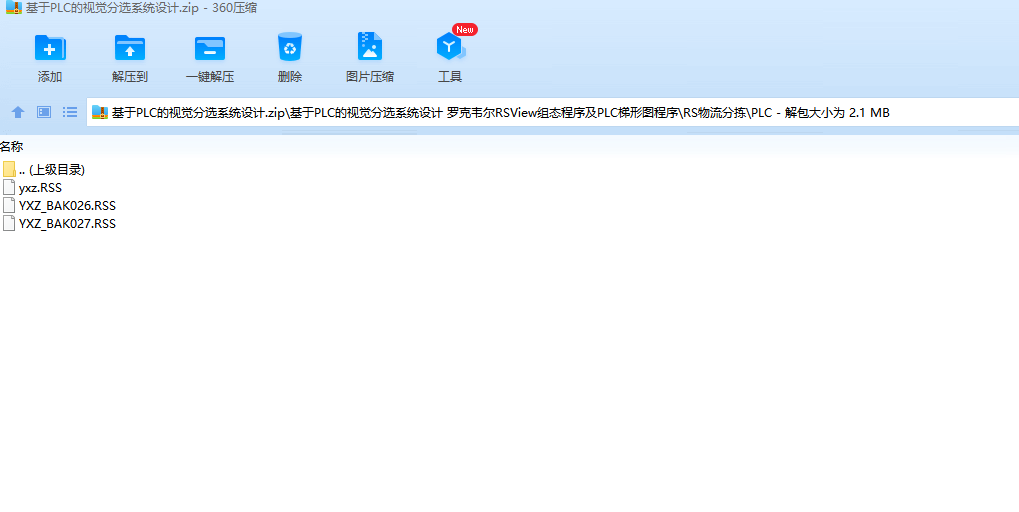Click the 名称 column header

click(12, 147)
